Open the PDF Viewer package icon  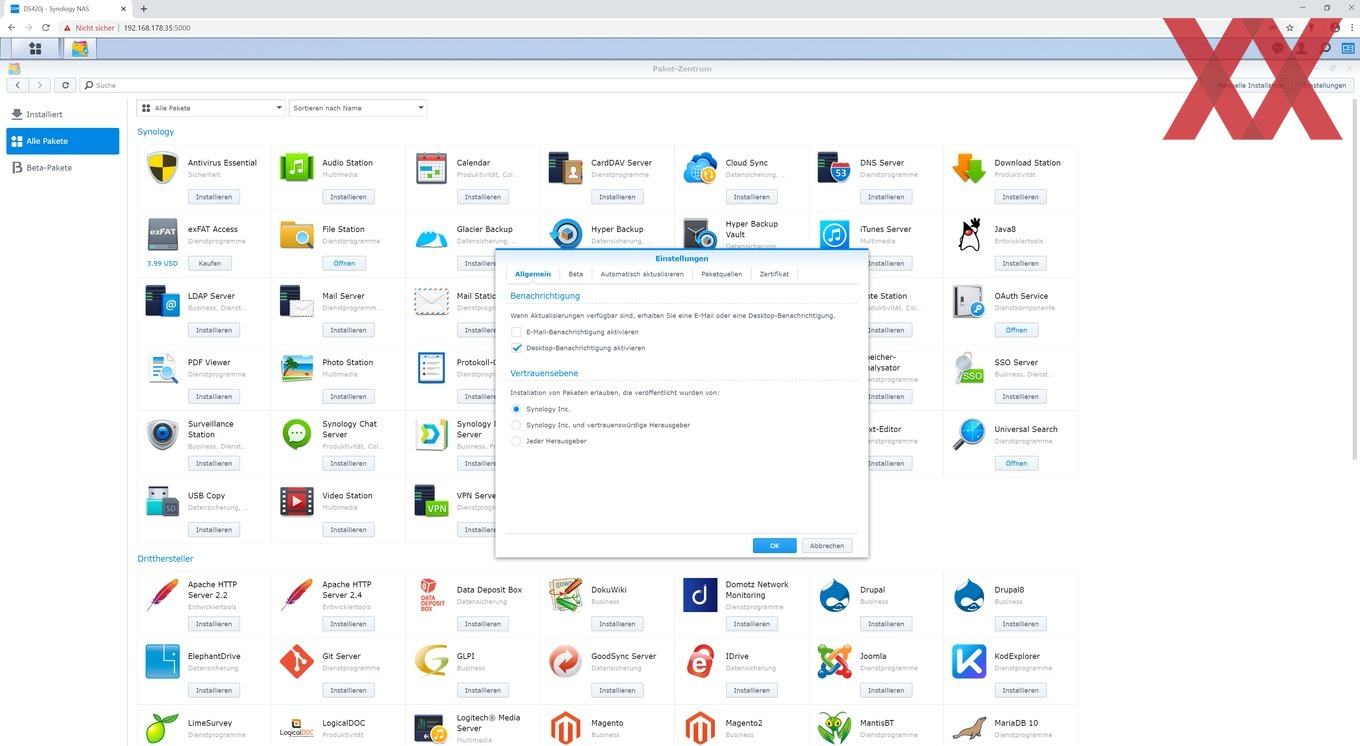tap(162, 368)
